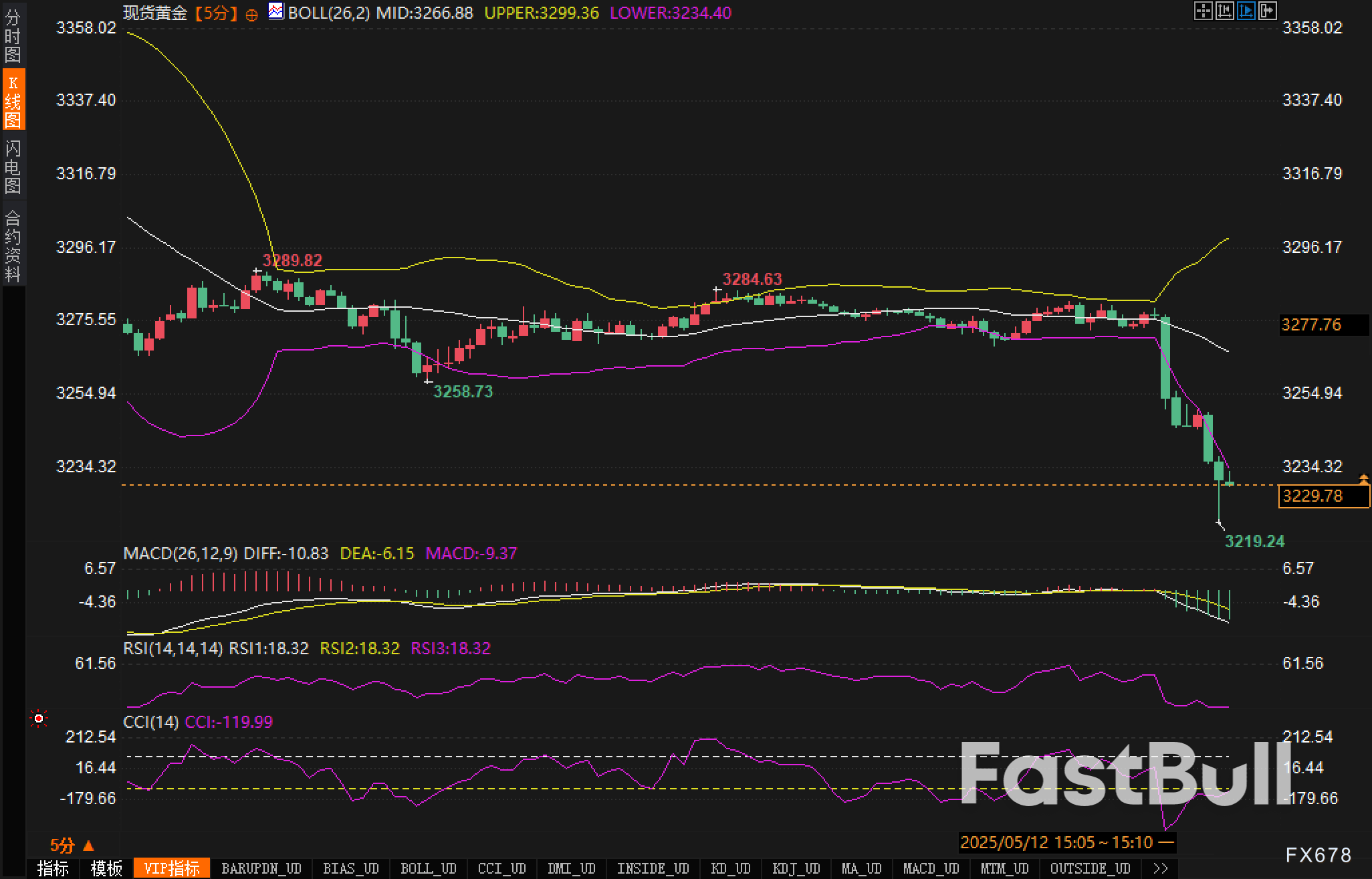
Task: Apply the KDJ_UD indicator
Action: point(796,868)
